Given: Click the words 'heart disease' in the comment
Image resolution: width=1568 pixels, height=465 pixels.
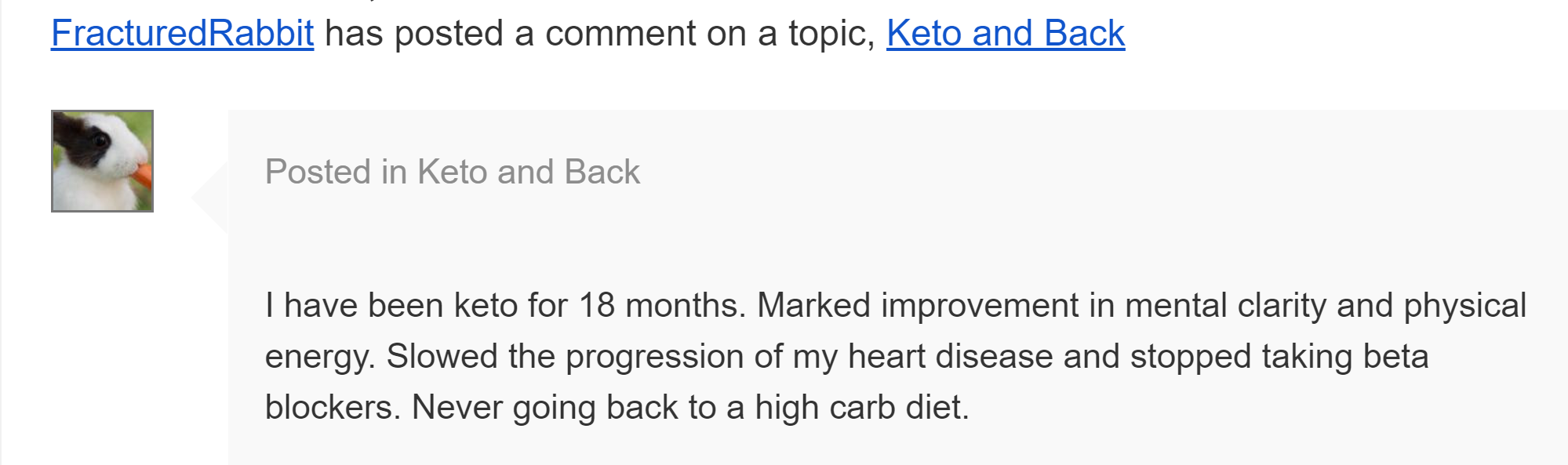Looking at the screenshot, I should [x=950, y=356].
